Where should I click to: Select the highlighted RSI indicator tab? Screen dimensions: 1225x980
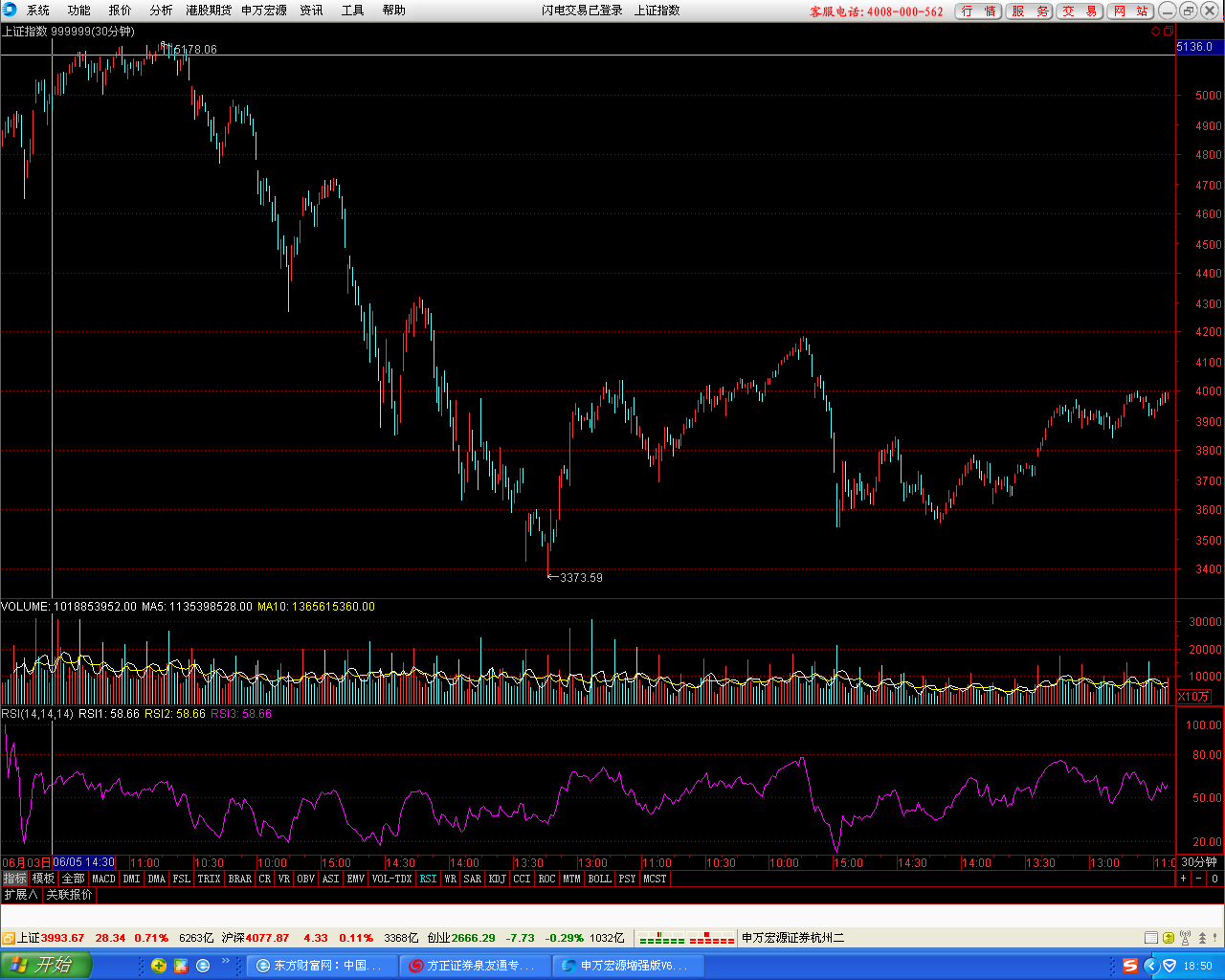428,879
